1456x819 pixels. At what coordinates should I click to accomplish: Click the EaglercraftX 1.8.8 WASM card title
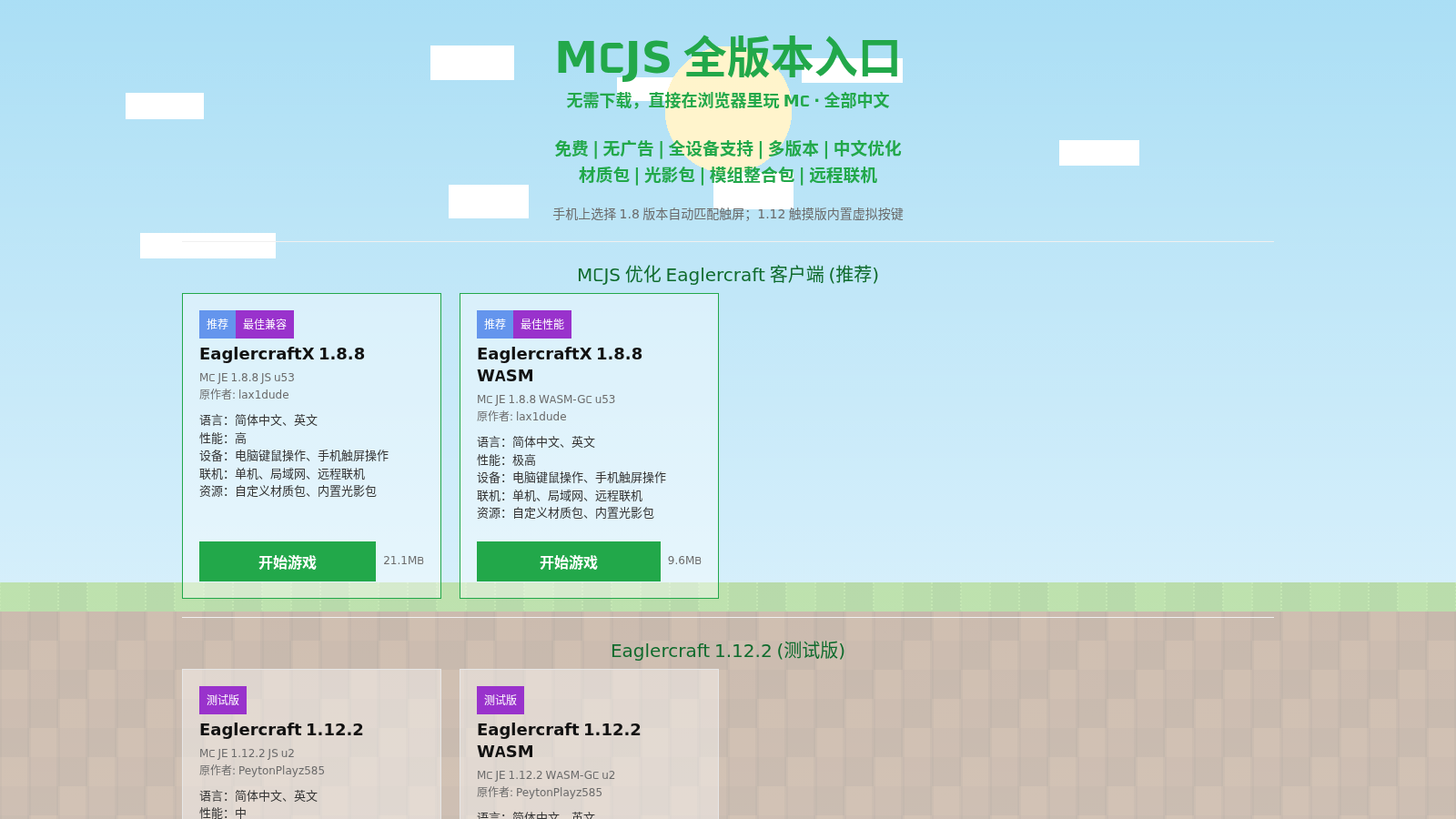(560, 365)
